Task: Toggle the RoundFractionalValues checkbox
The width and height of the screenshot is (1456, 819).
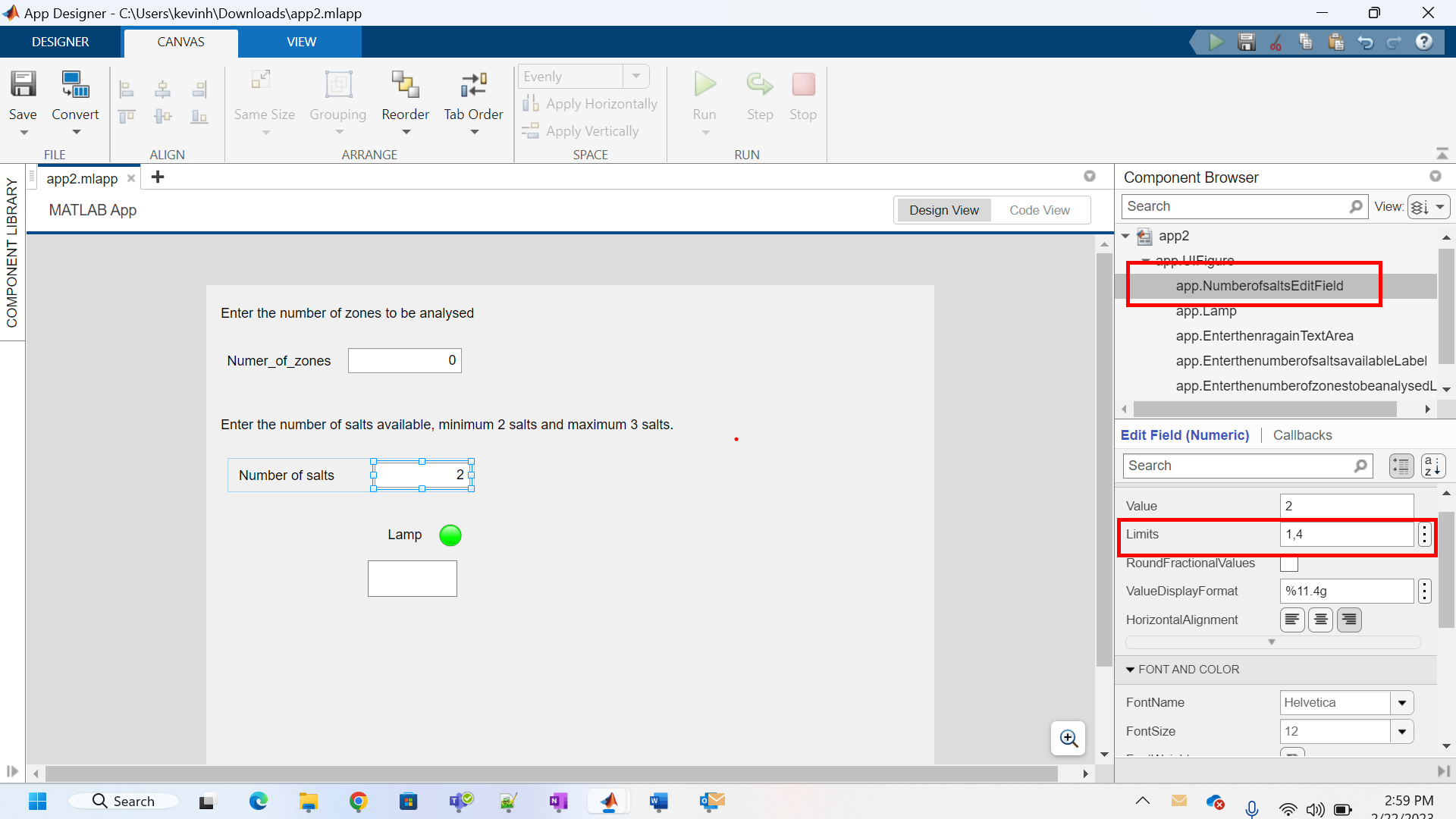Action: (1289, 563)
